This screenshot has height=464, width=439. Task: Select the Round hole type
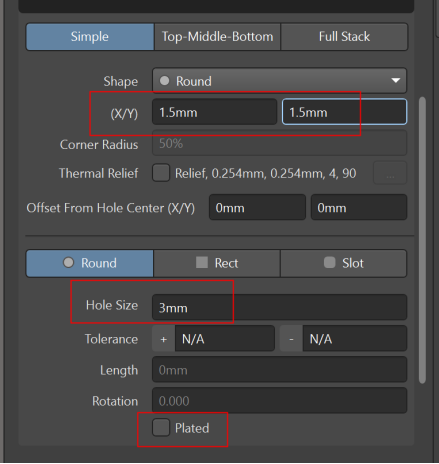click(90, 263)
